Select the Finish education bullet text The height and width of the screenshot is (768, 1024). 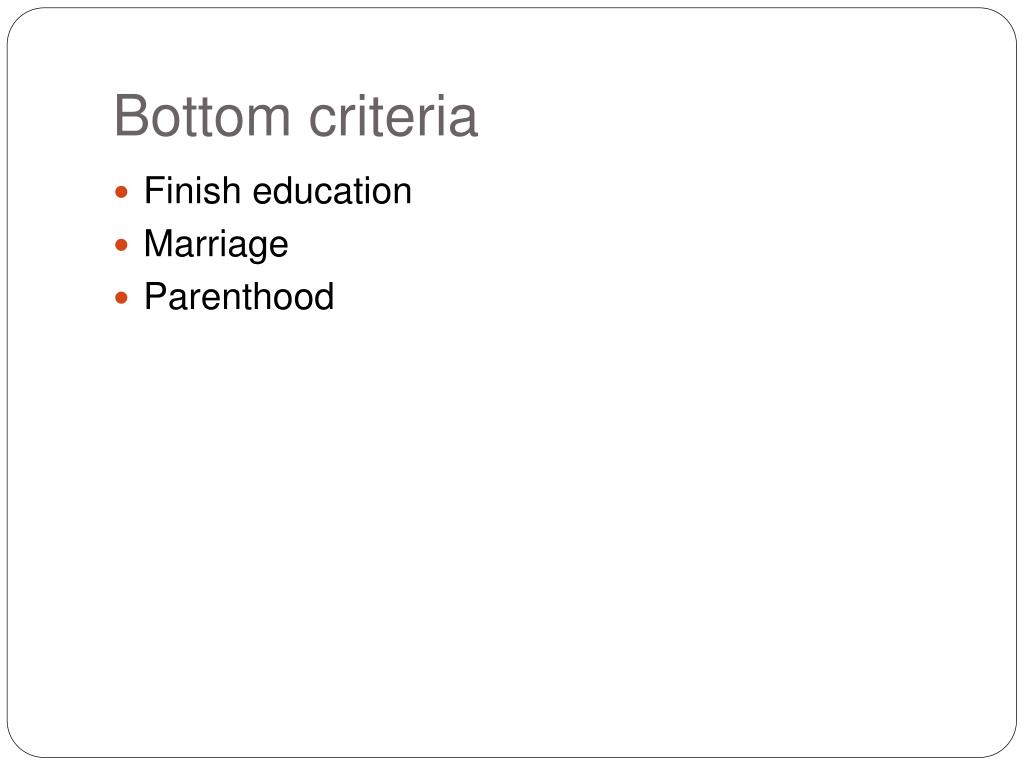(278, 191)
